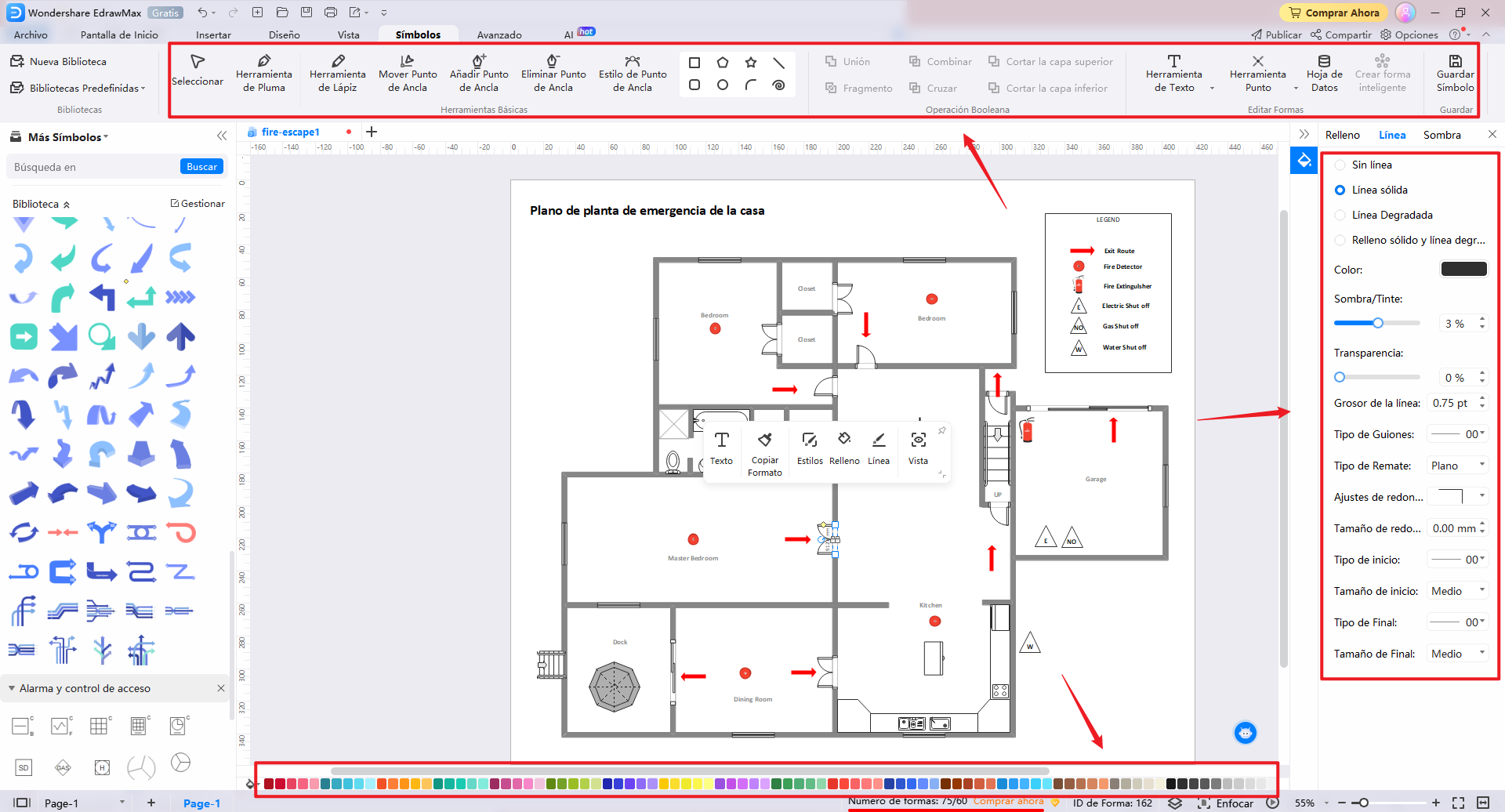This screenshot has width=1505, height=812.
Task: Click the Guardar Símbolo icon
Action: point(1455,73)
